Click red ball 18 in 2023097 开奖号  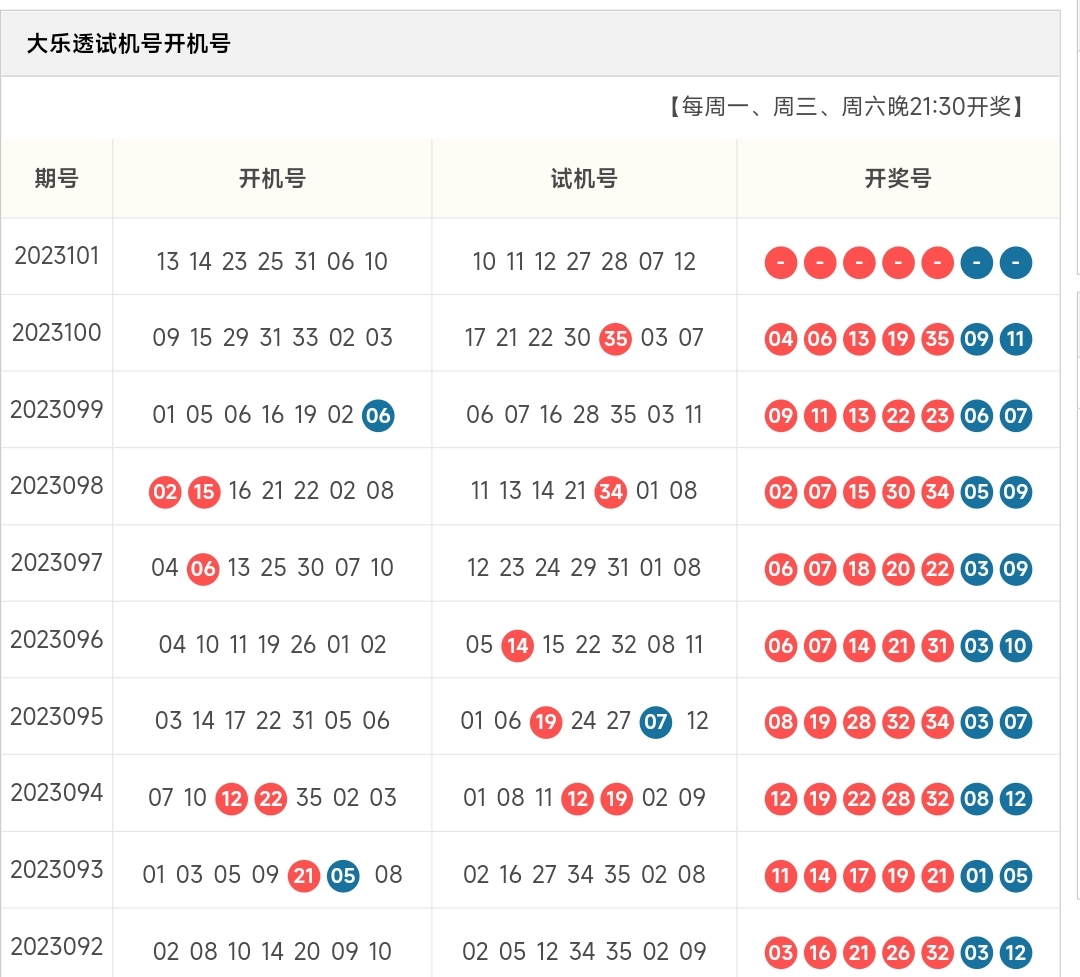(x=859, y=569)
